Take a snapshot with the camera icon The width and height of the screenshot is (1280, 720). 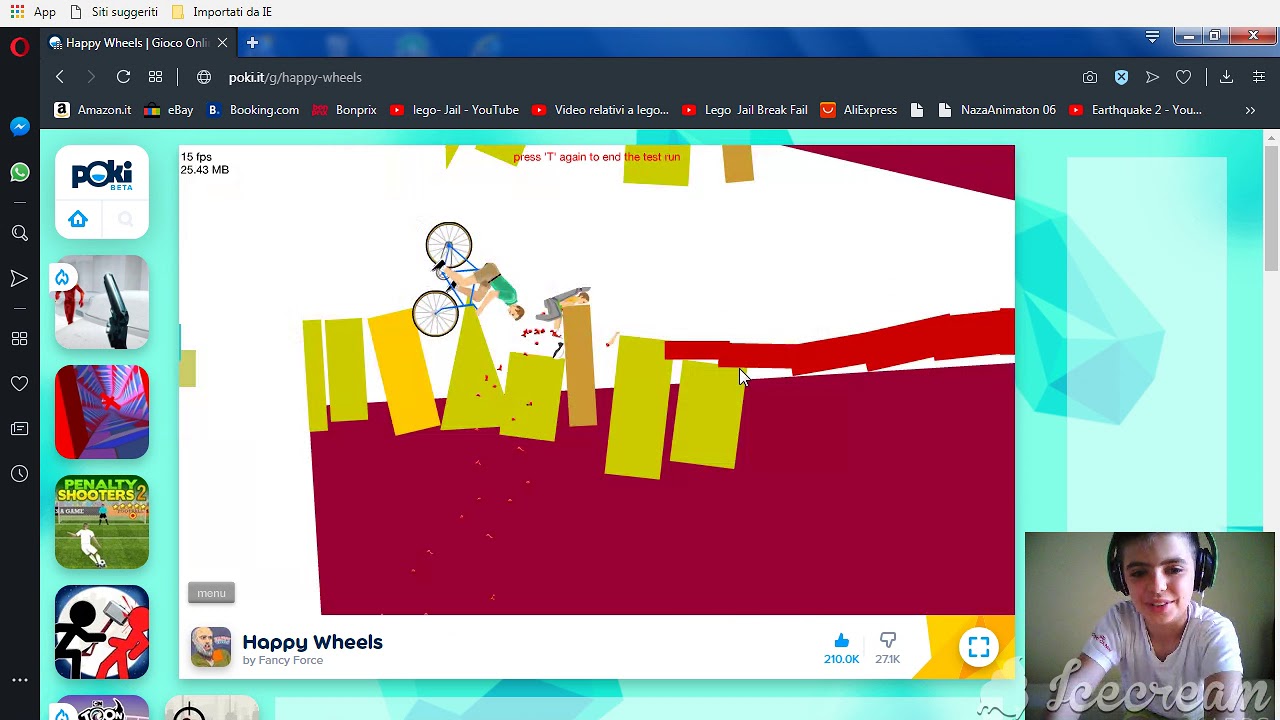[1090, 77]
